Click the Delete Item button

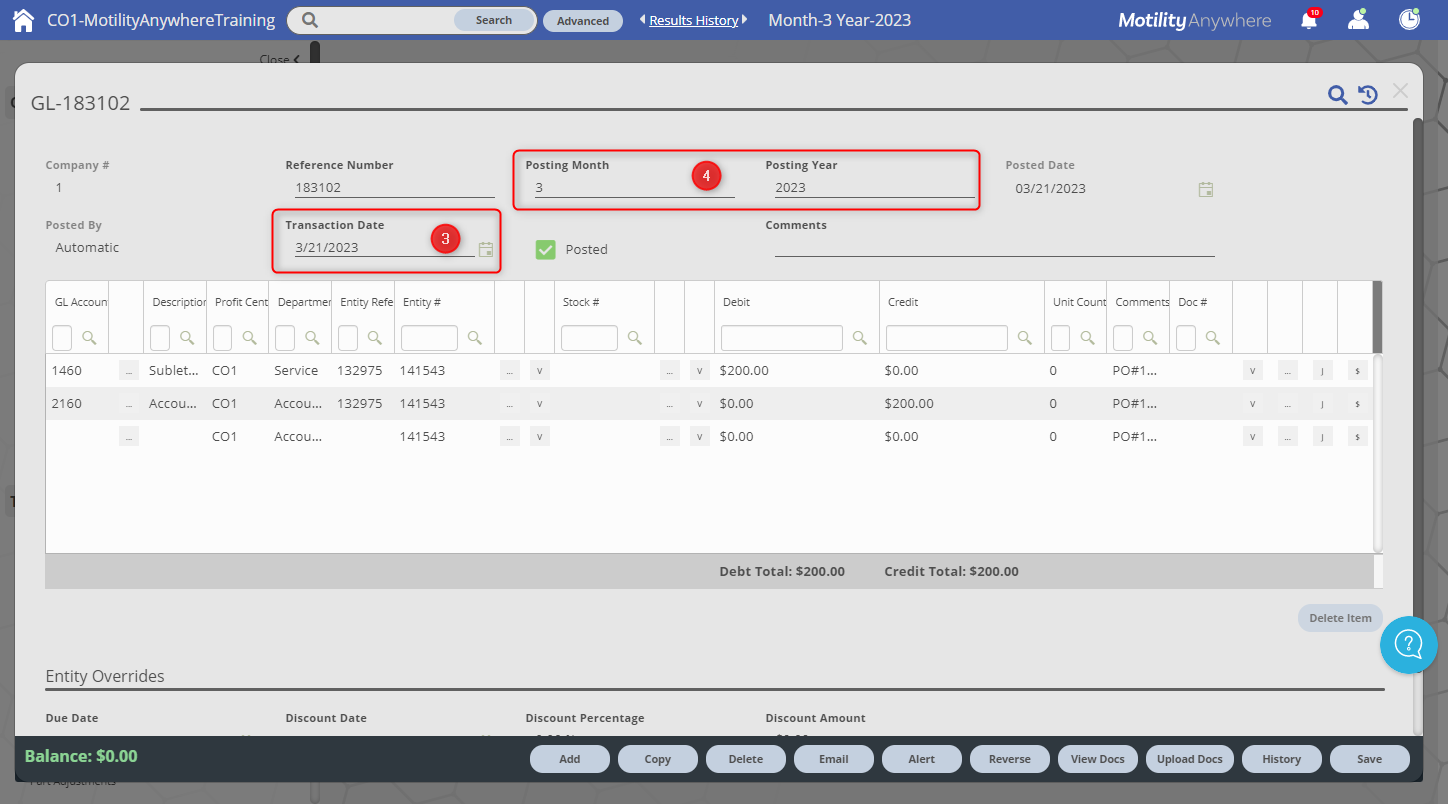click(1341, 618)
